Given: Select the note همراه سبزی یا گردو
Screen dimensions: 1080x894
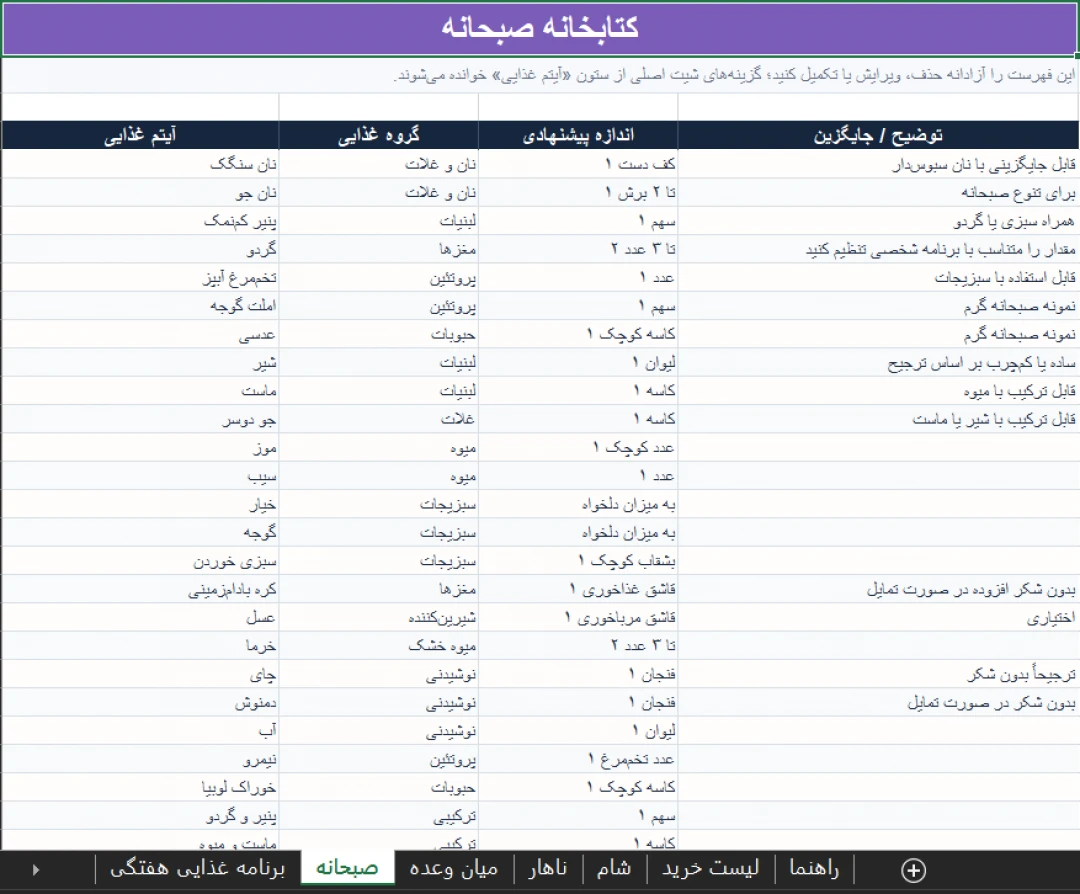Looking at the screenshot, I should click(x=878, y=221).
